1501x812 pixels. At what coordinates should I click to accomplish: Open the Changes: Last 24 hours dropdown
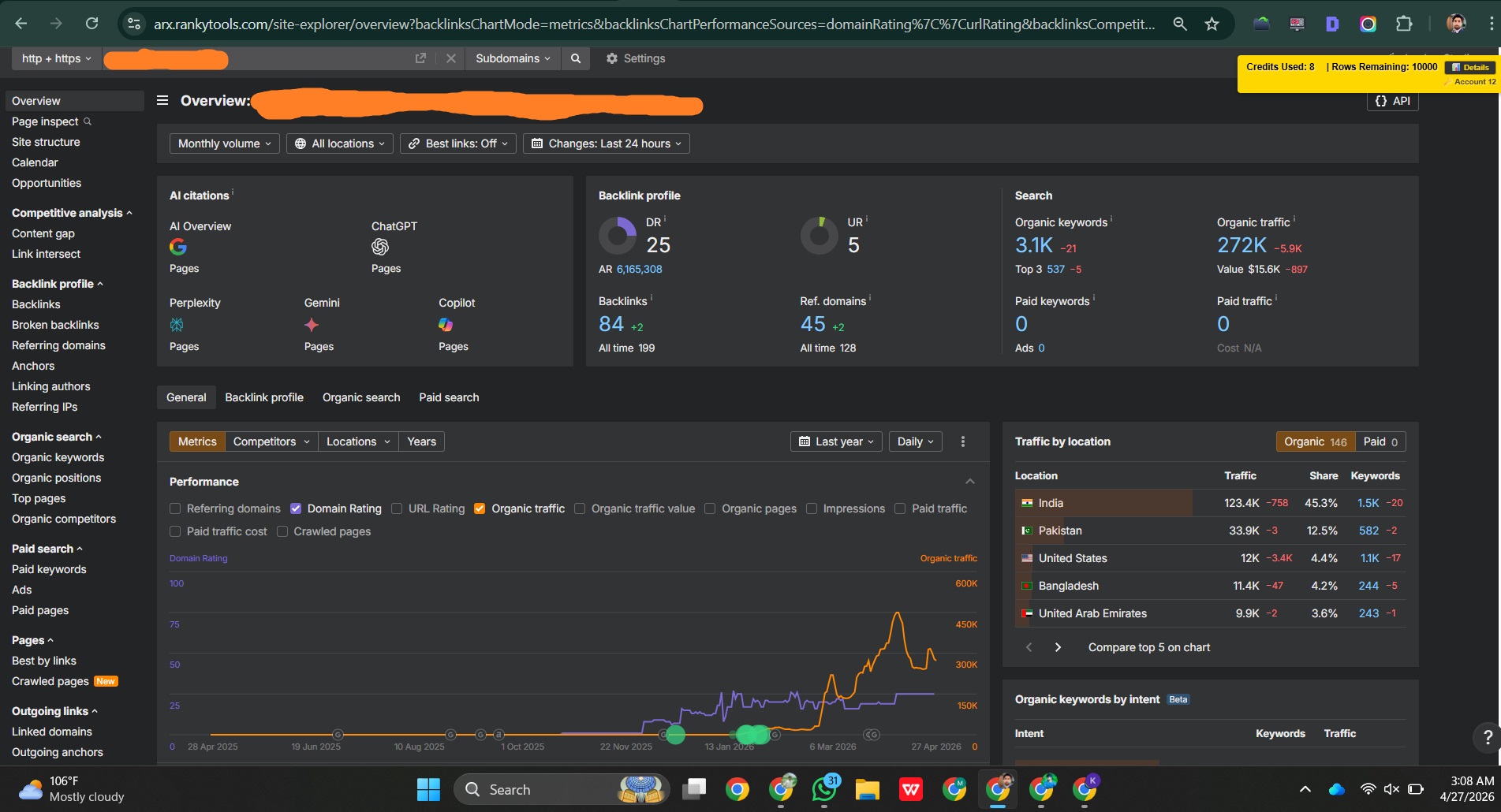[606, 143]
